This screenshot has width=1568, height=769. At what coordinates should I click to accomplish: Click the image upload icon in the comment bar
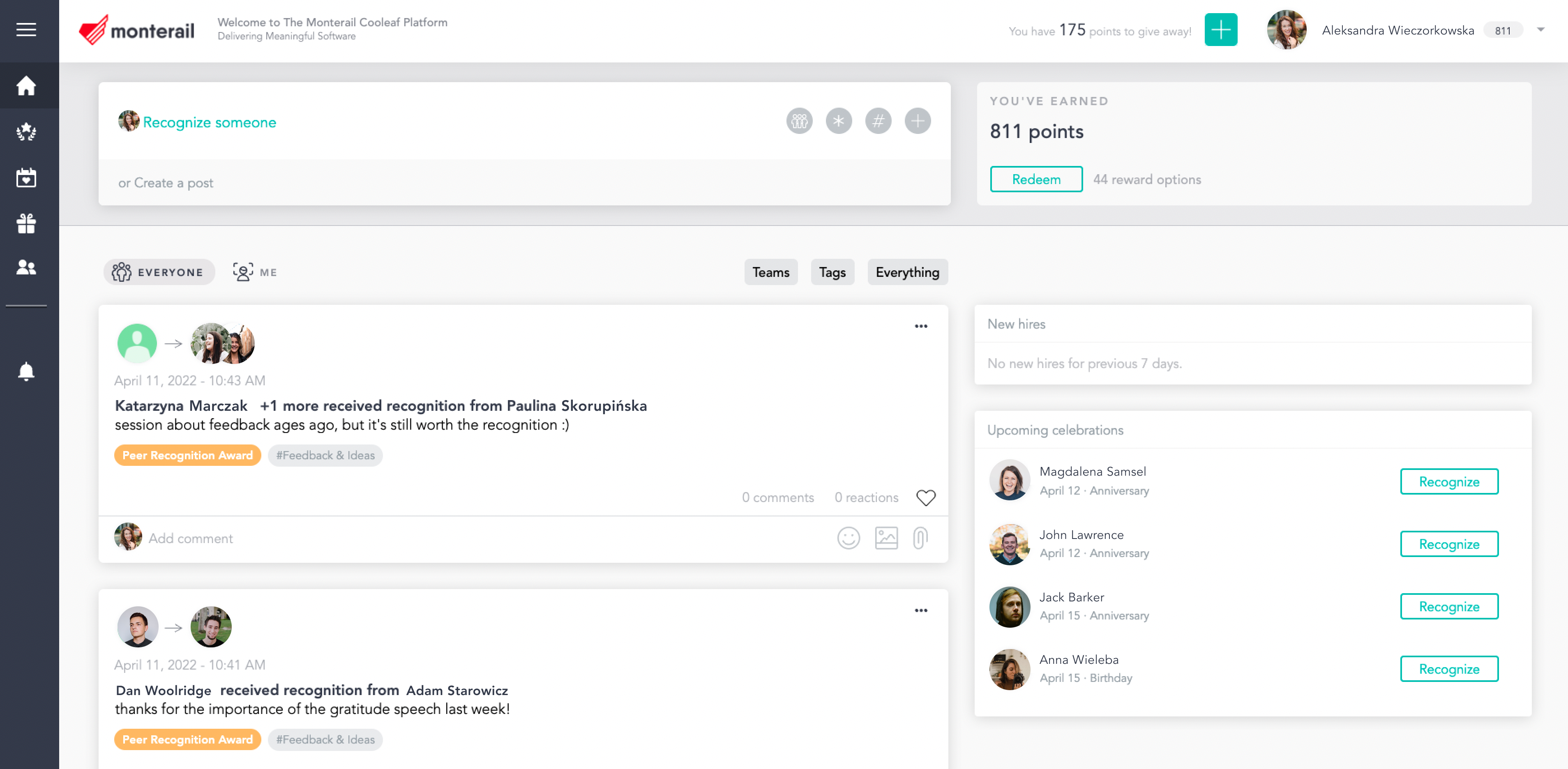point(886,539)
